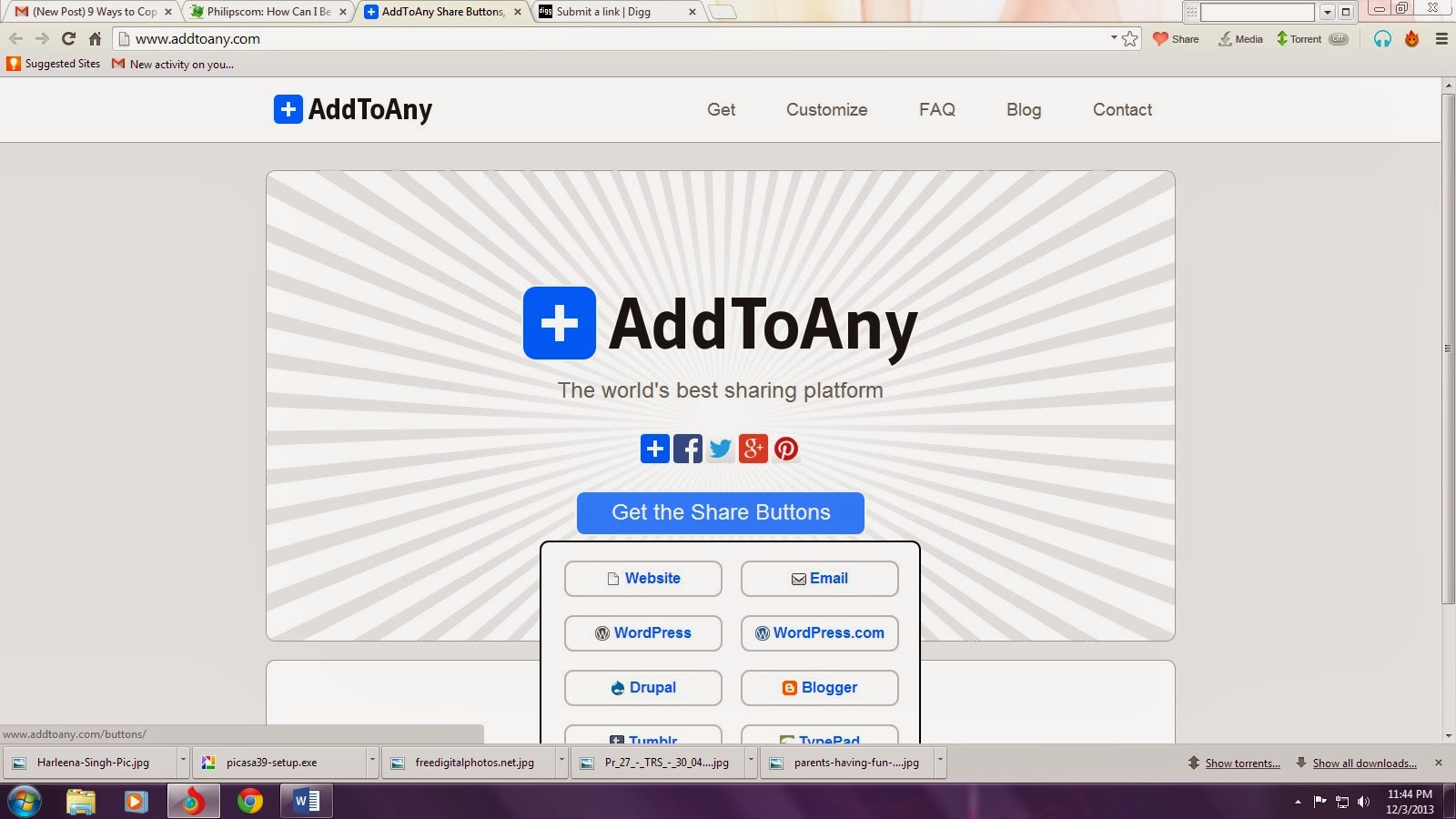The width and height of the screenshot is (1456, 819).
Task: Open Customize in site navigation
Action: 826,109
